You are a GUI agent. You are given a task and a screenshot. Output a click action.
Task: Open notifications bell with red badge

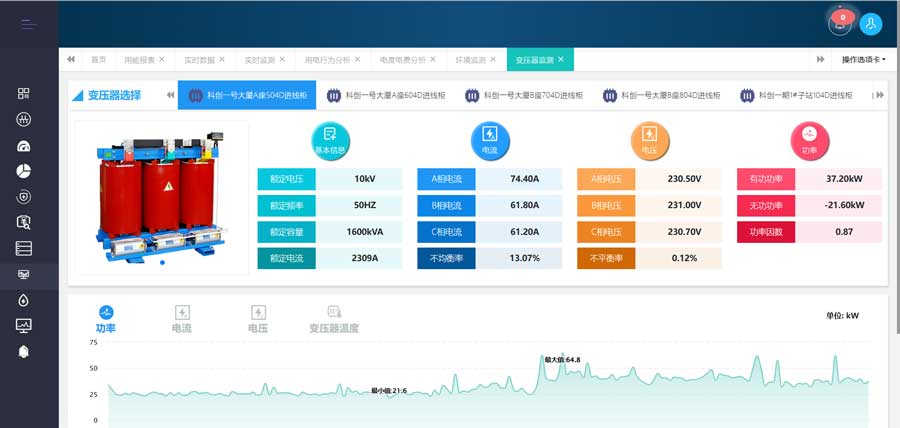[x=840, y=24]
